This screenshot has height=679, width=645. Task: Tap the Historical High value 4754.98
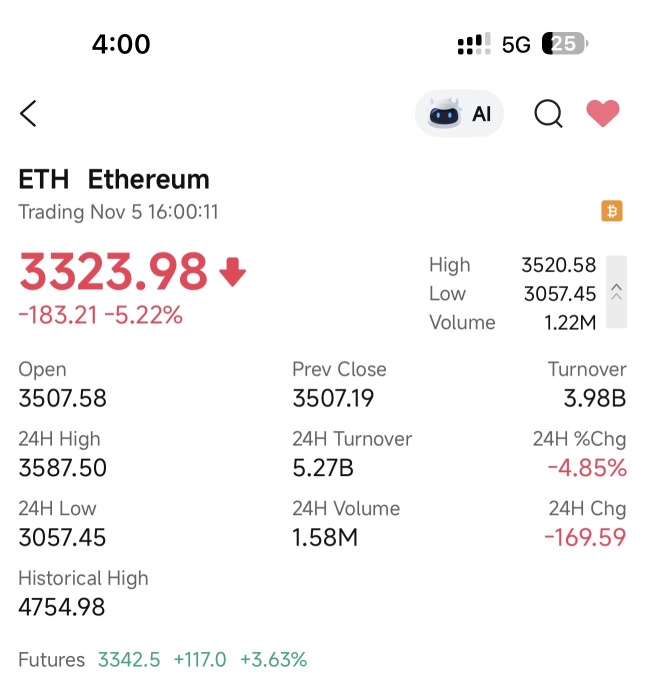point(62,607)
